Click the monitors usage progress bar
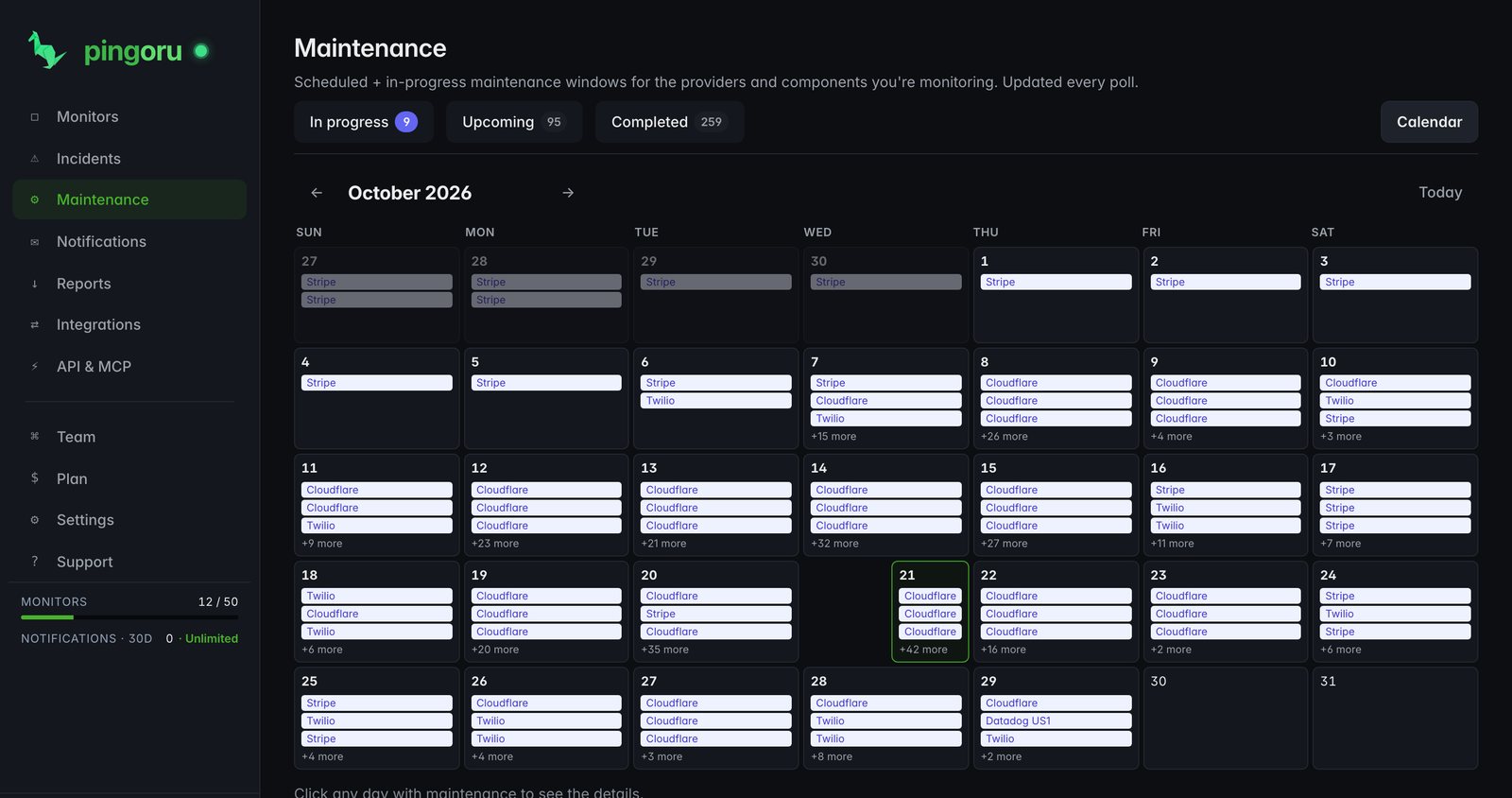Image resolution: width=1512 pixels, height=798 pixels. (x=129, y=617)
